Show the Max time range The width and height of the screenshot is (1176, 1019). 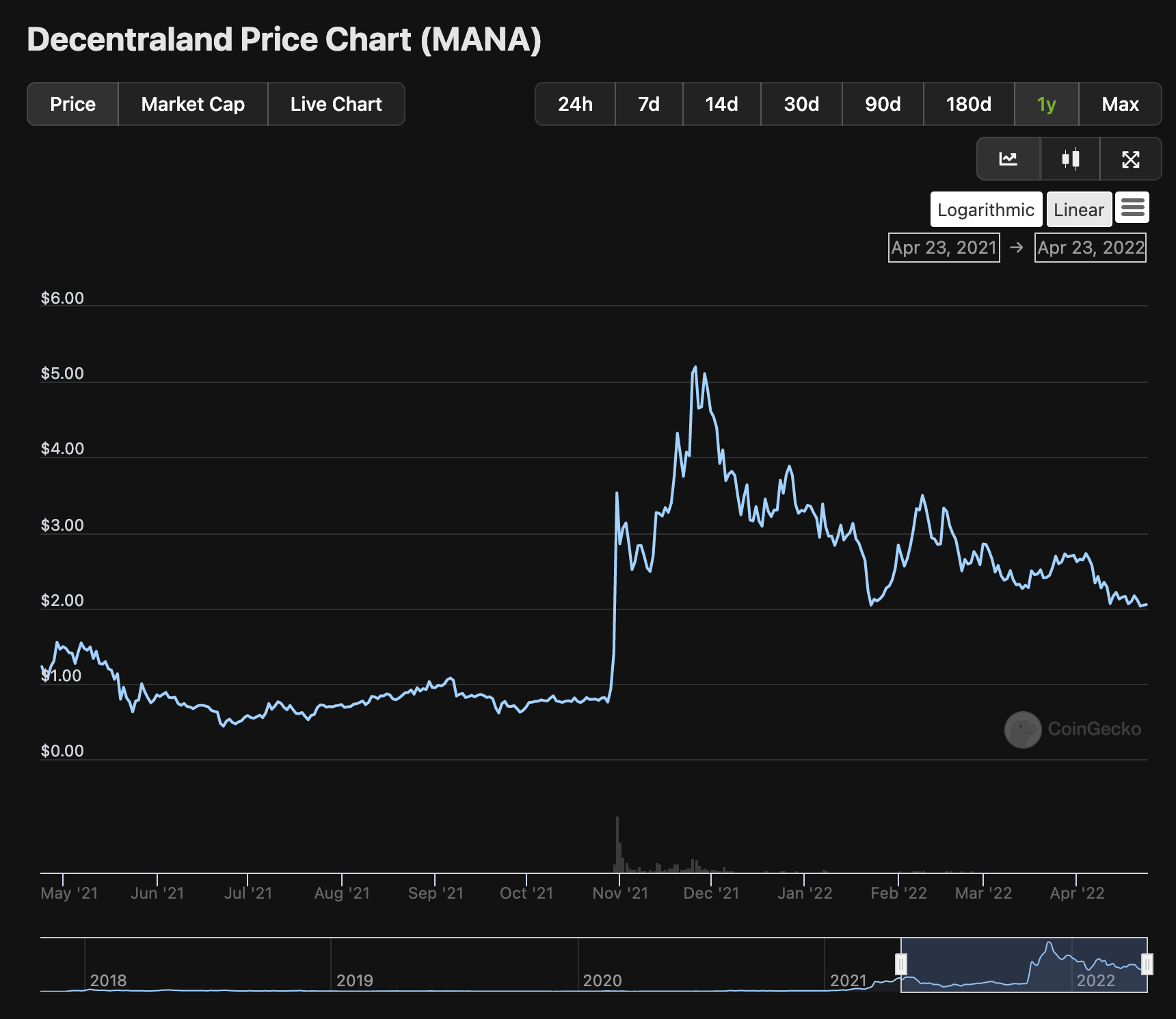[x=1120, y=104]
